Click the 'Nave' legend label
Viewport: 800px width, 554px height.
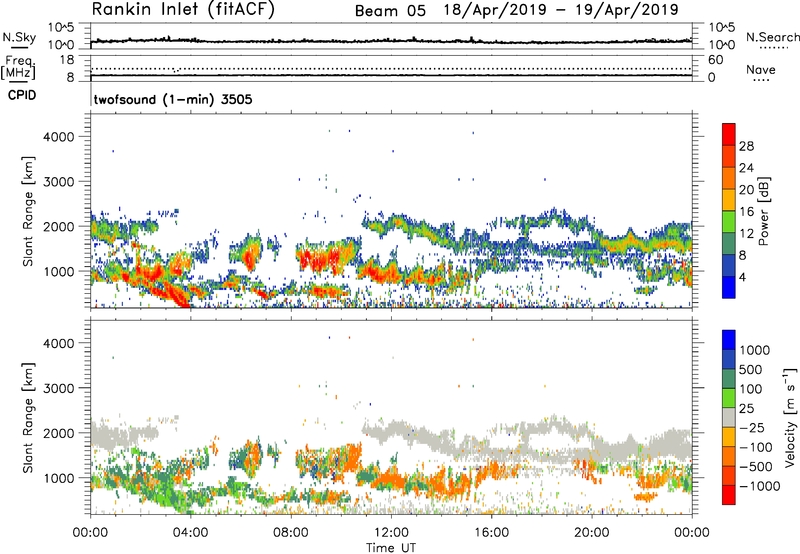tap(761, 69)
